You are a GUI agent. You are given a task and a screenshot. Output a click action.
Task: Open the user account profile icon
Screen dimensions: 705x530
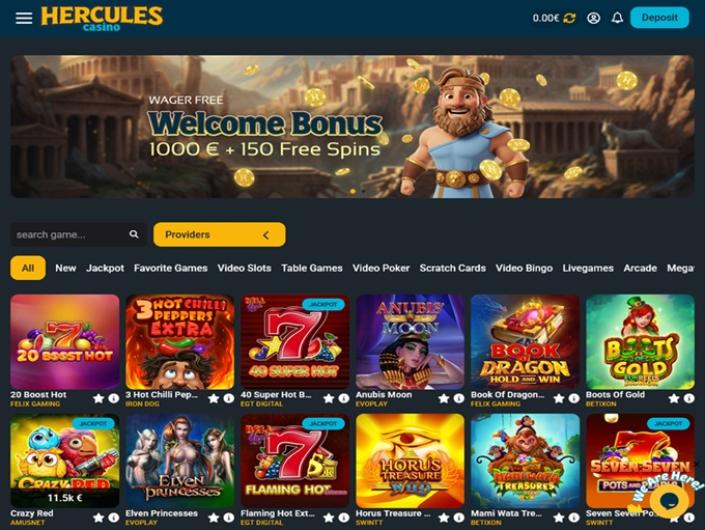593,18
